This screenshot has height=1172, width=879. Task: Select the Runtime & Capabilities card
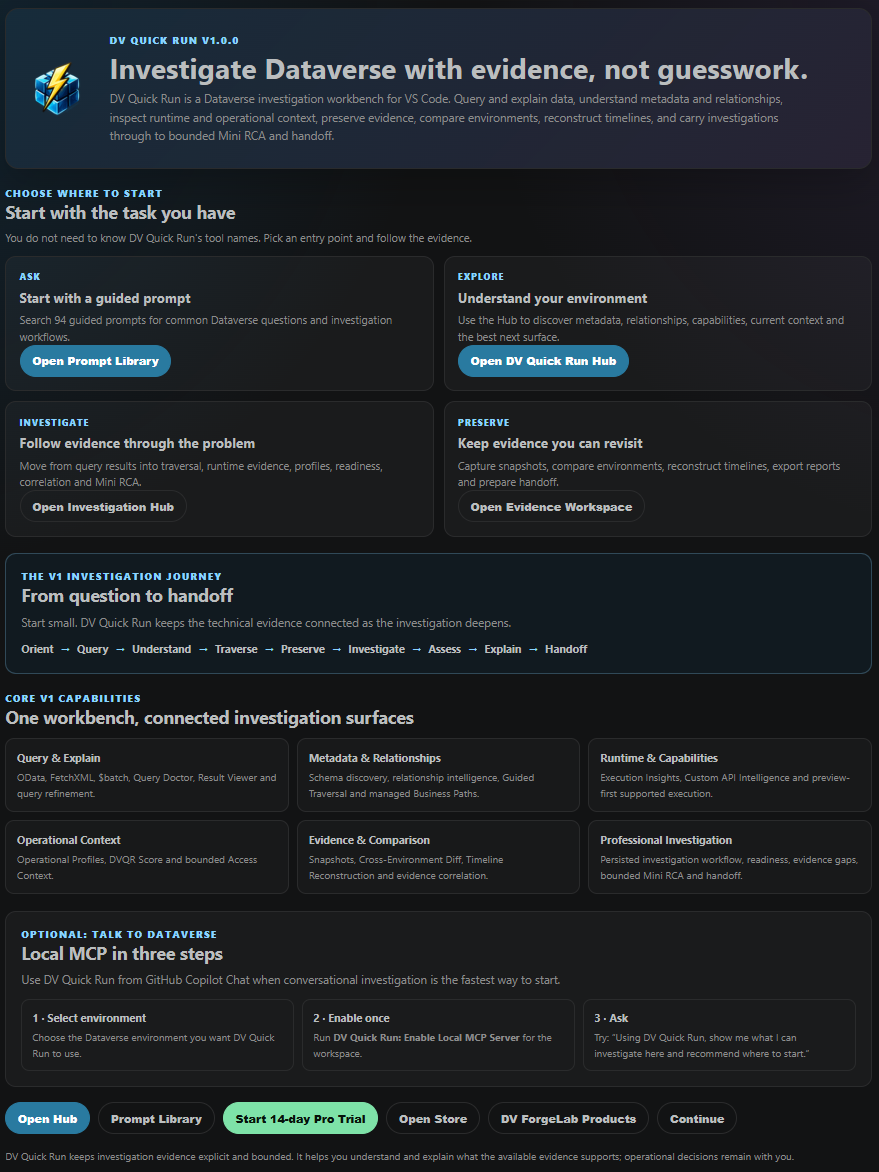[730, 775]
